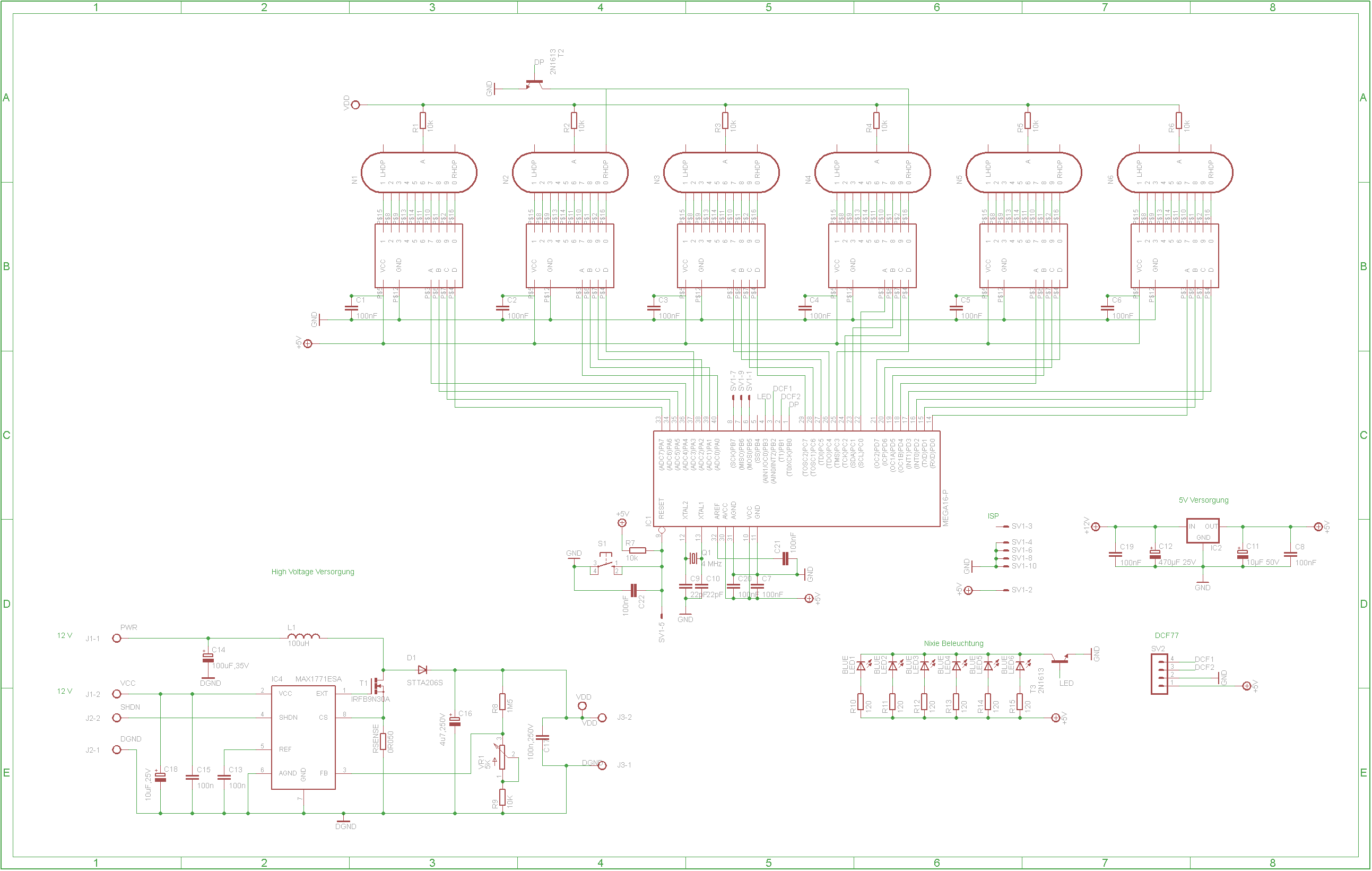Screen dimensions: 1372x871
Task: Click the VDD supply pin at top rail
Action: pyautogui.click(x=355, y=105)
